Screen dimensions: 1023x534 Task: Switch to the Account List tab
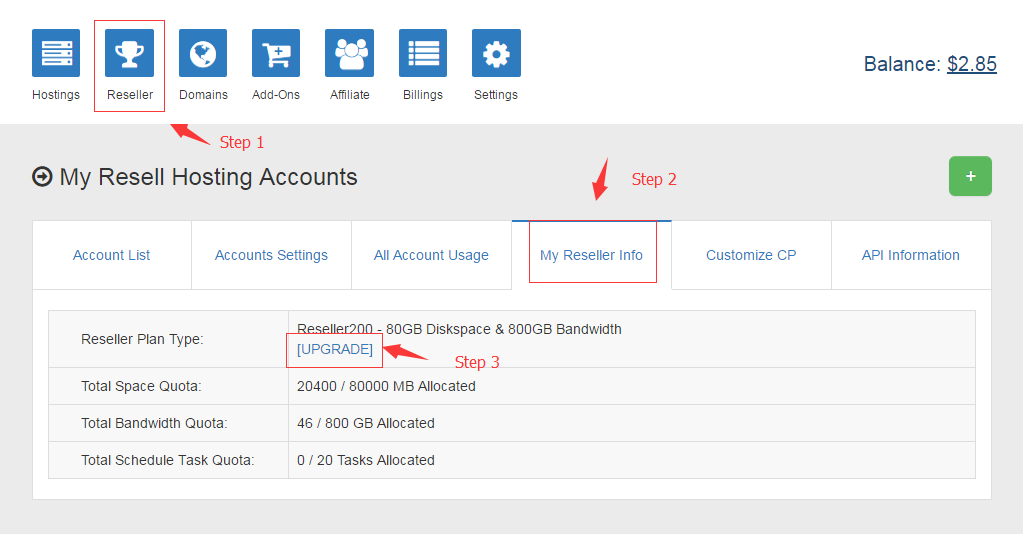[x=112, y=255]
